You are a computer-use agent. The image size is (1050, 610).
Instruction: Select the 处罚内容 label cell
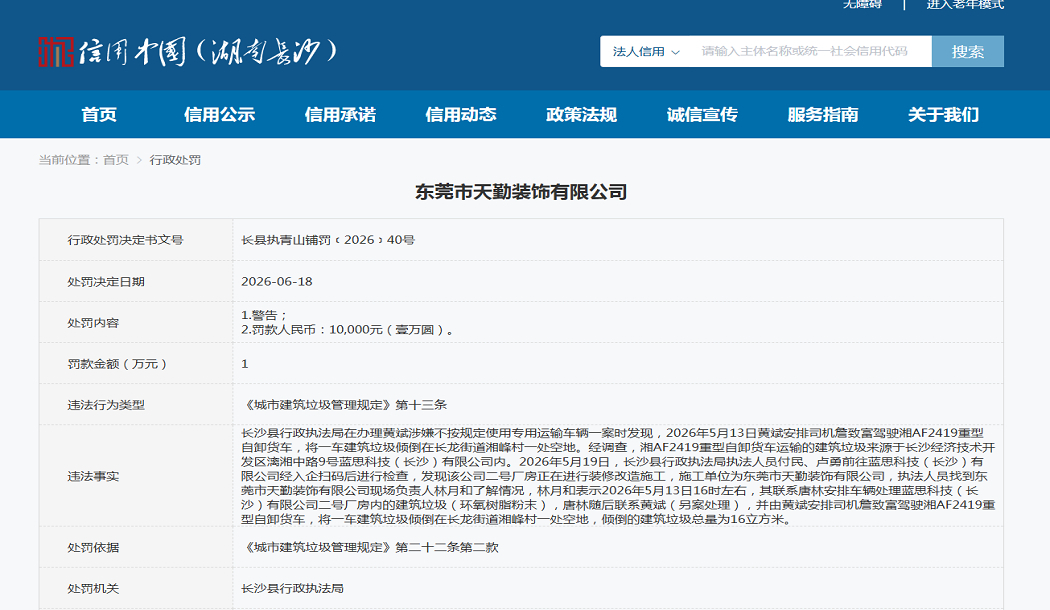[136, 322]
